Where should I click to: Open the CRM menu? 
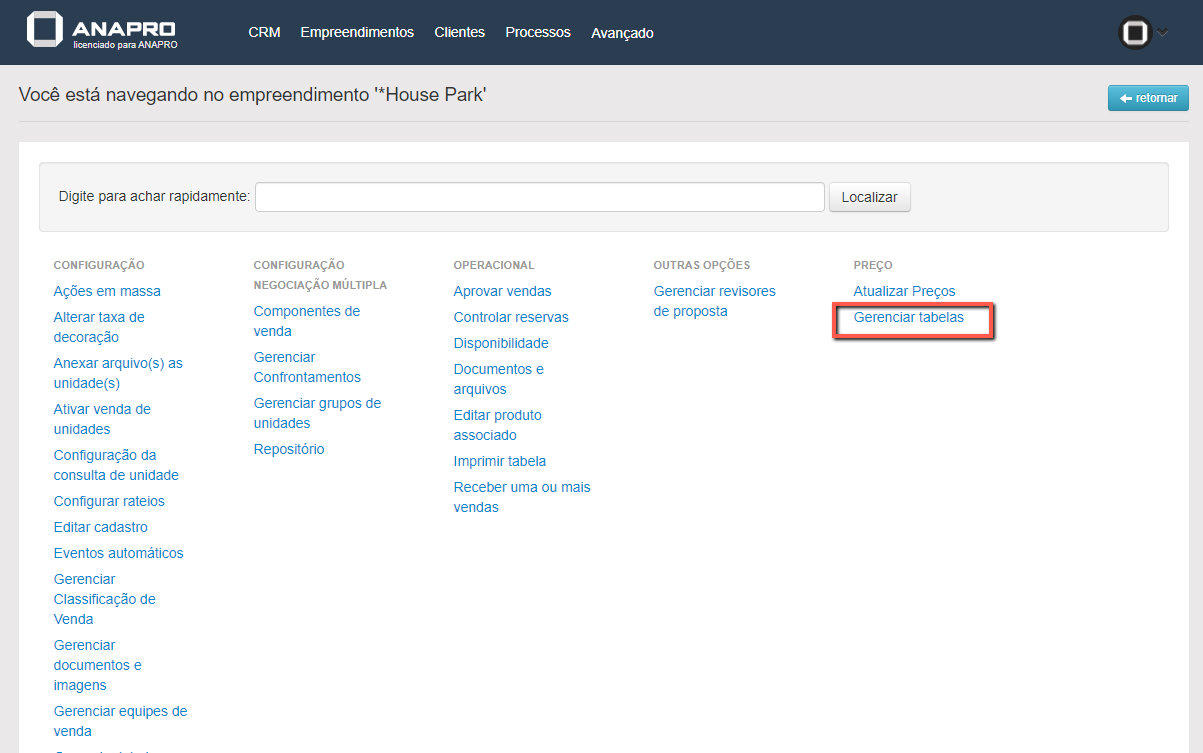264,32
